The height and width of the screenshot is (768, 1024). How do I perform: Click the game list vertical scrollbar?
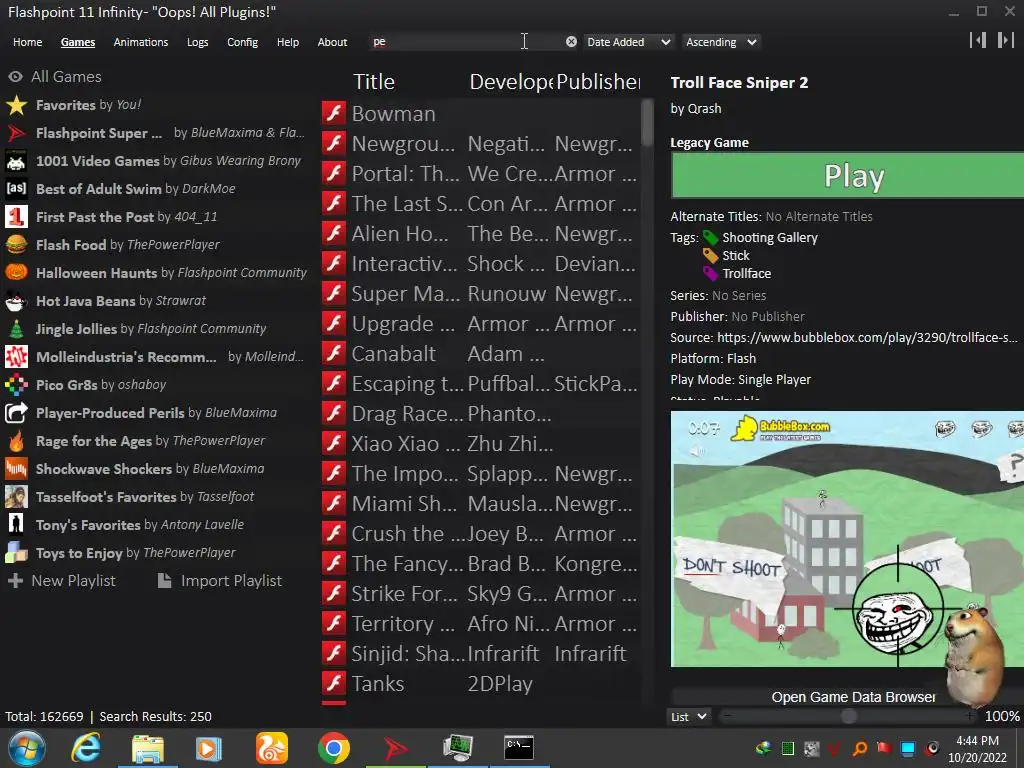647,123
